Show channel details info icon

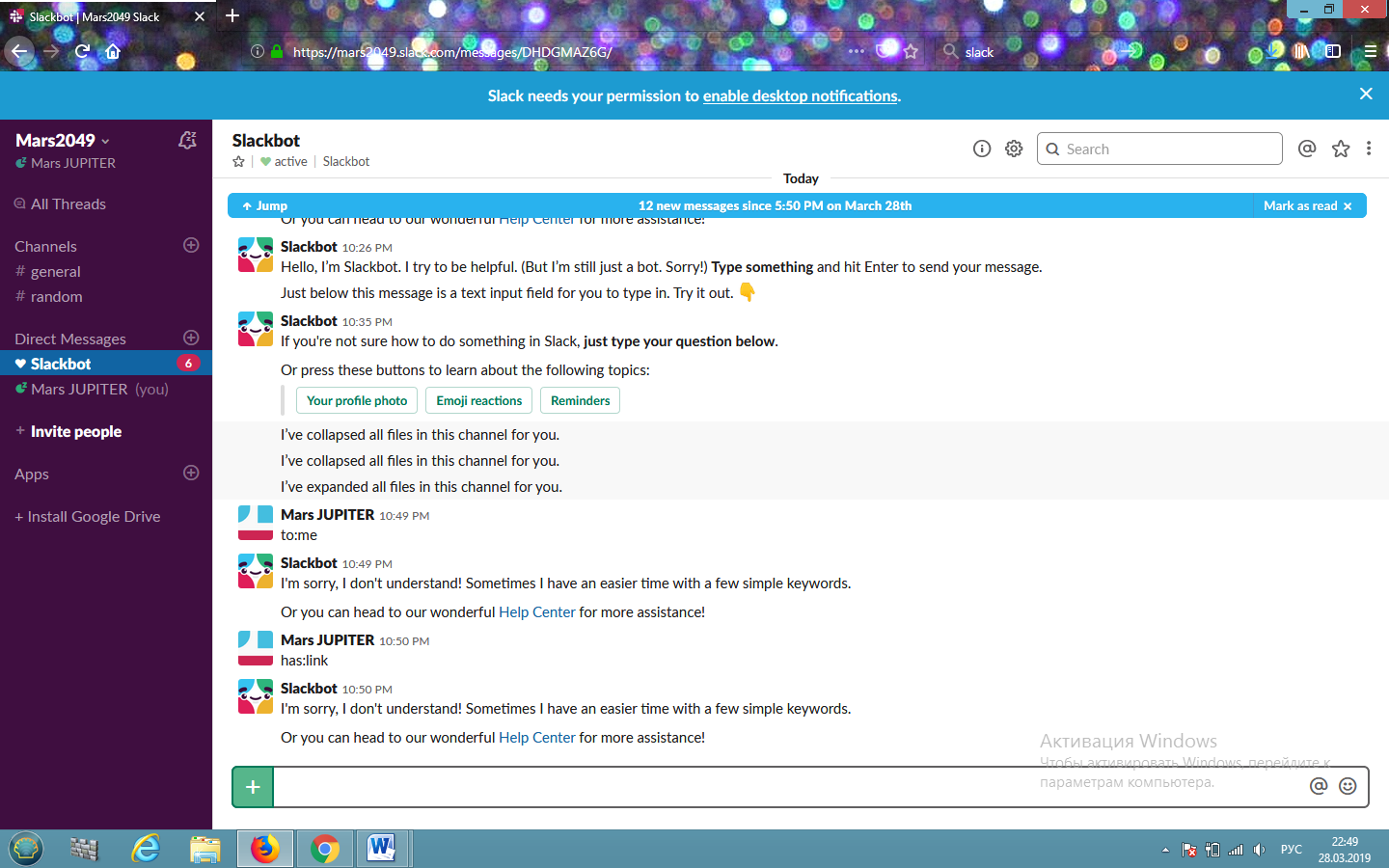click(x=982, y=149)
